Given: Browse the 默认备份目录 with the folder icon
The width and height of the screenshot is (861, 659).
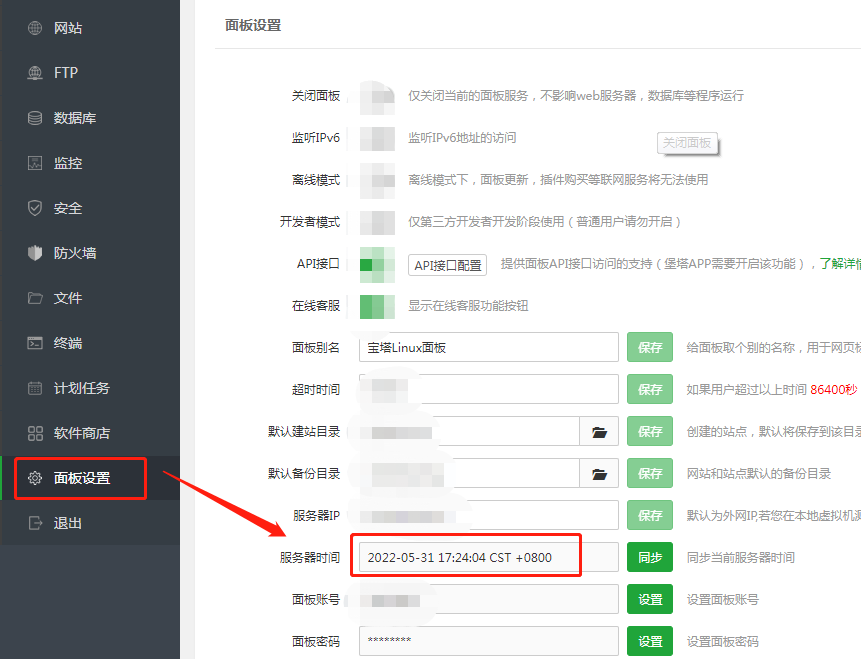Looking at the screenshot, I should (x=598, y=472).
